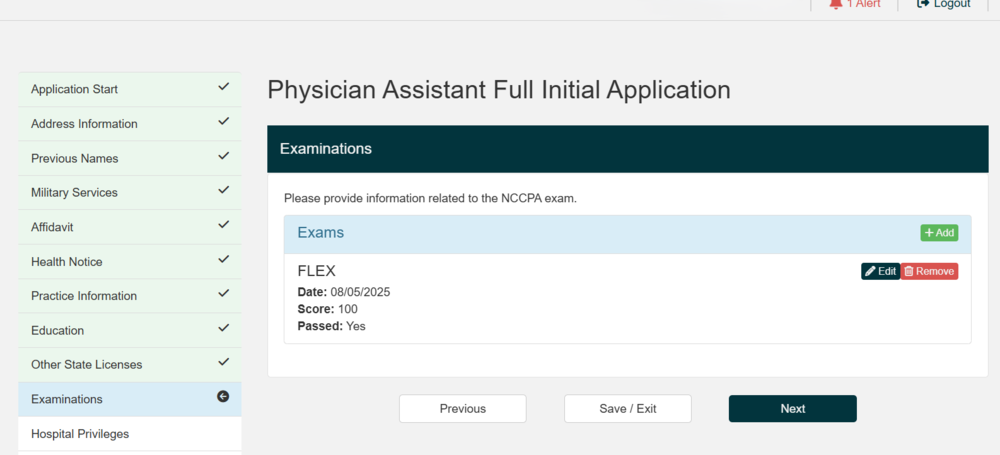This screenshot has width=1000, height=455.
Task: Open the Military Services section
Action: pos(74,192)
